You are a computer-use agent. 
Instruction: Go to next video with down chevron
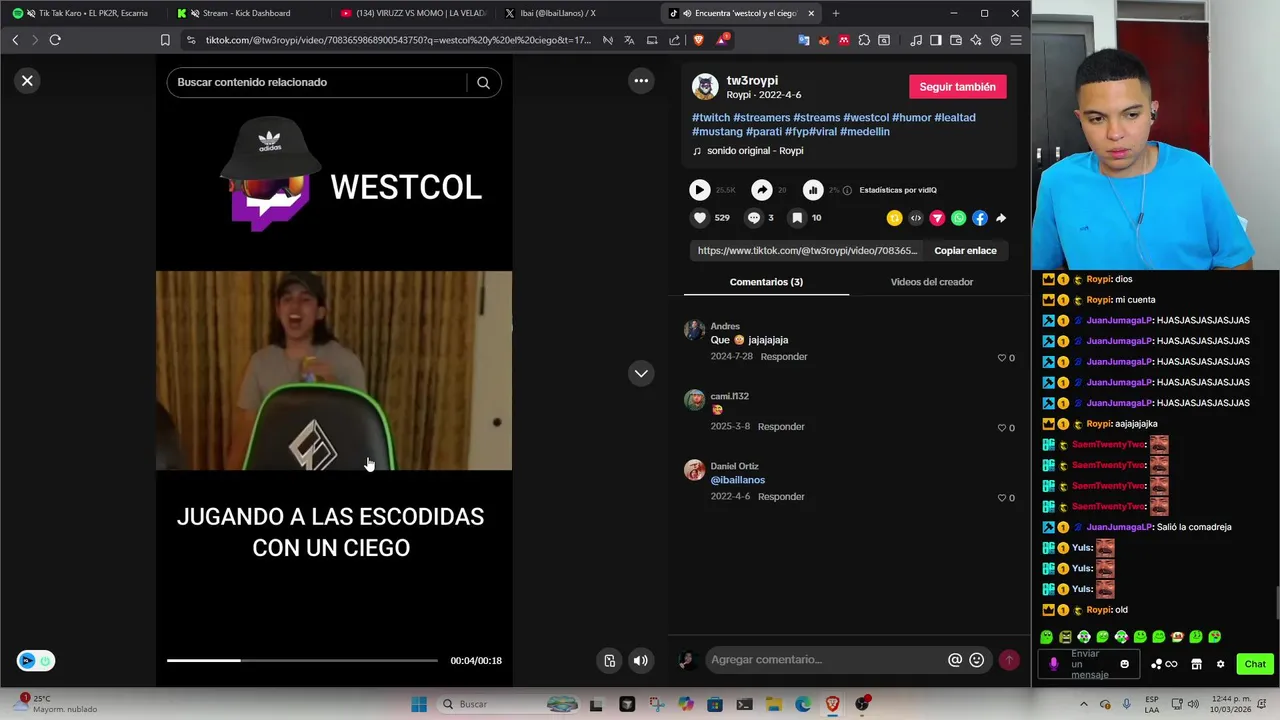[641, 373]
